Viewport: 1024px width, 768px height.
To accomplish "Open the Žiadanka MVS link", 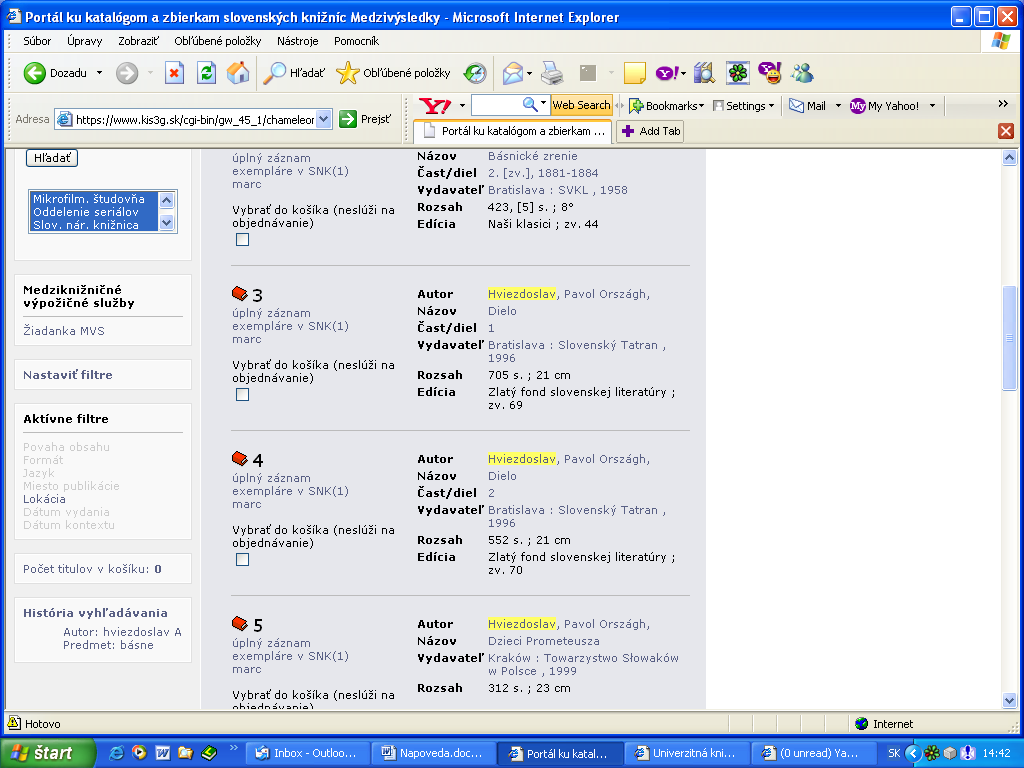I will coord(64,331).
